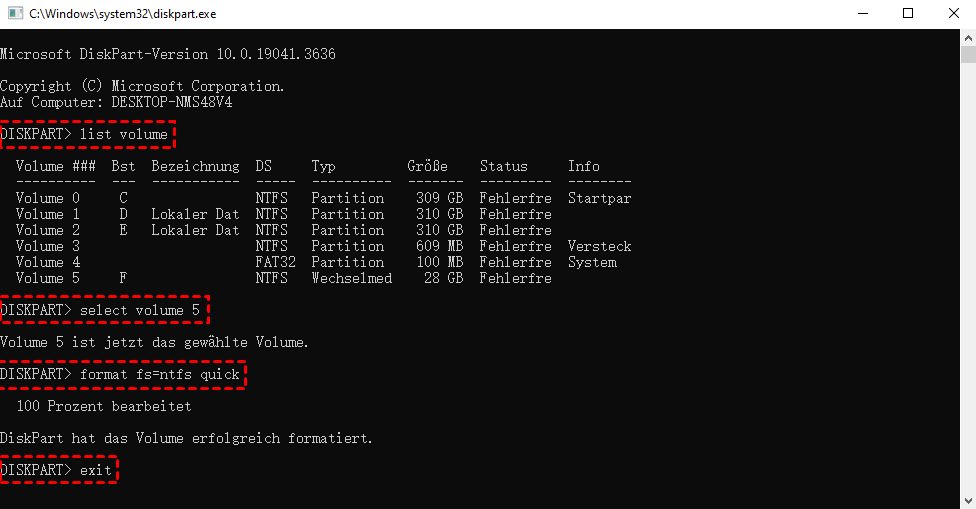The image size is (976, 509).
Task: Click the scrollbar up arrow
Action: [x=967, y=37]
